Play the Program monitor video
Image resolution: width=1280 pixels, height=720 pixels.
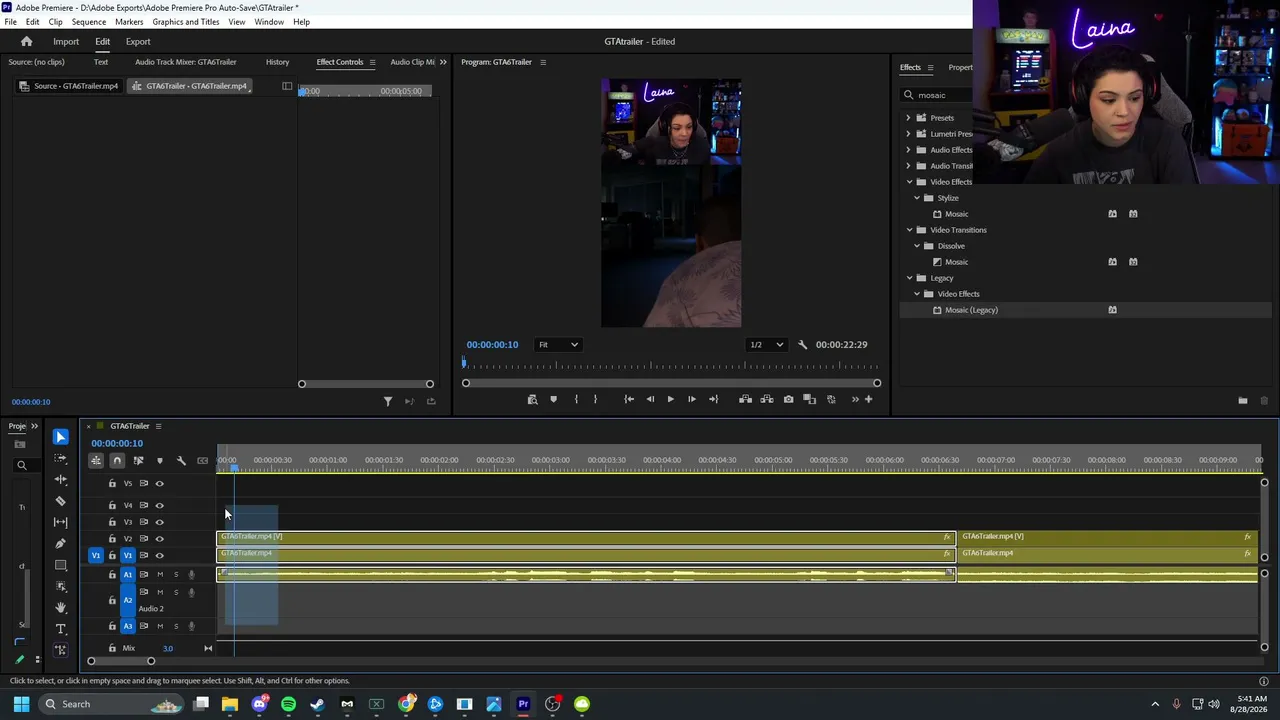click(x=670, y=400)
